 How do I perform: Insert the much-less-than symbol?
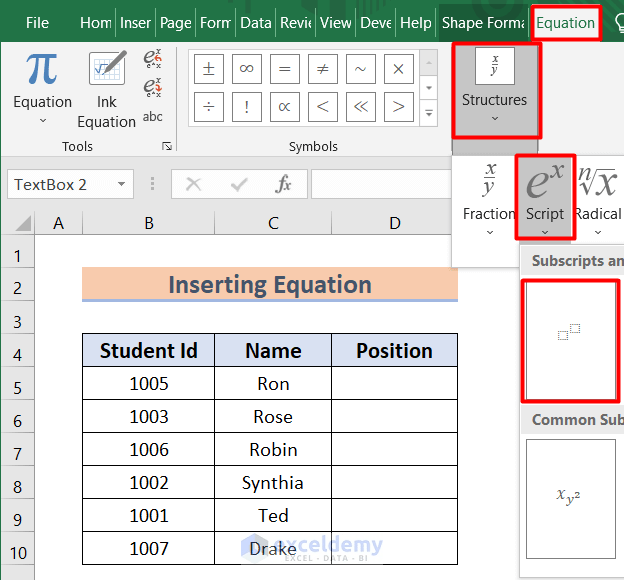(x=361, y=107)
